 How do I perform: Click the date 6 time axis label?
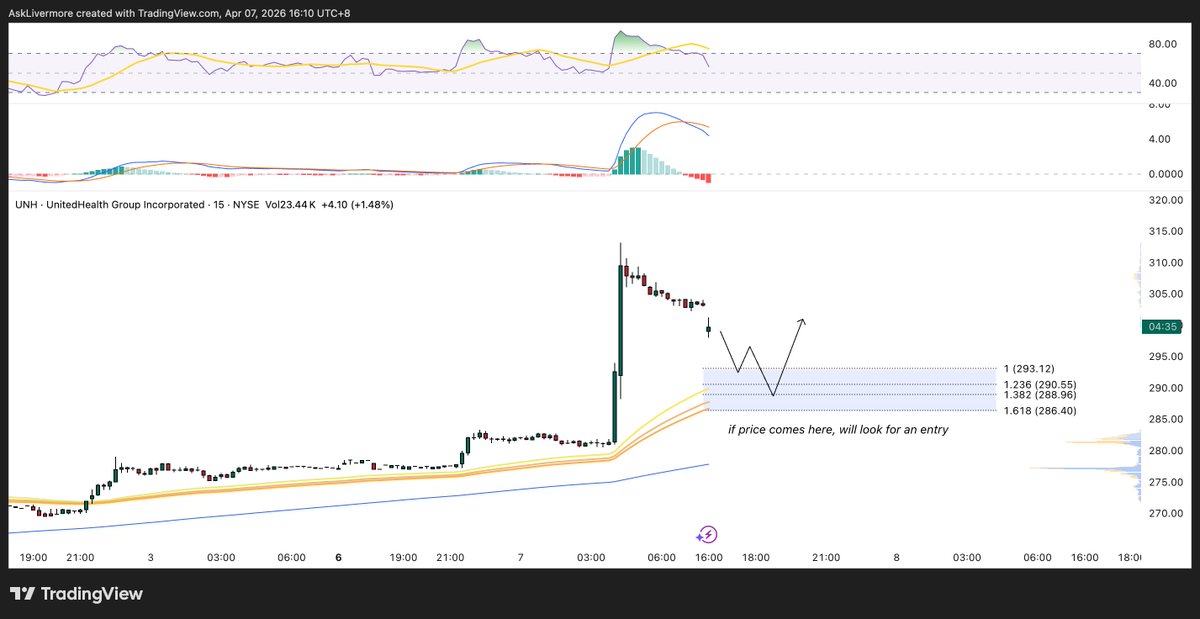point(338,558)
